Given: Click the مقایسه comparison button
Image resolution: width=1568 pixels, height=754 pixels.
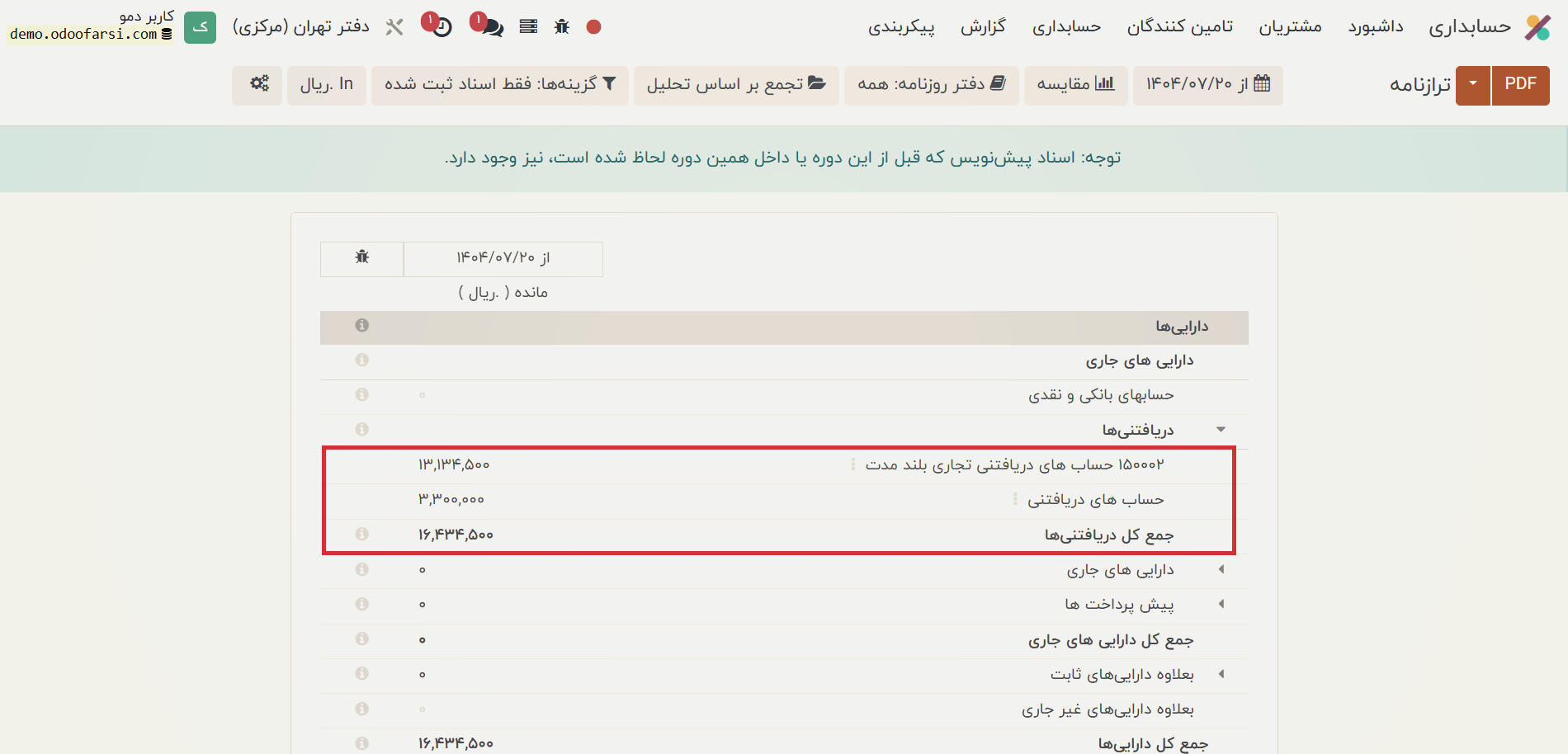Looking at the screenshot, I should [1075, 84].
